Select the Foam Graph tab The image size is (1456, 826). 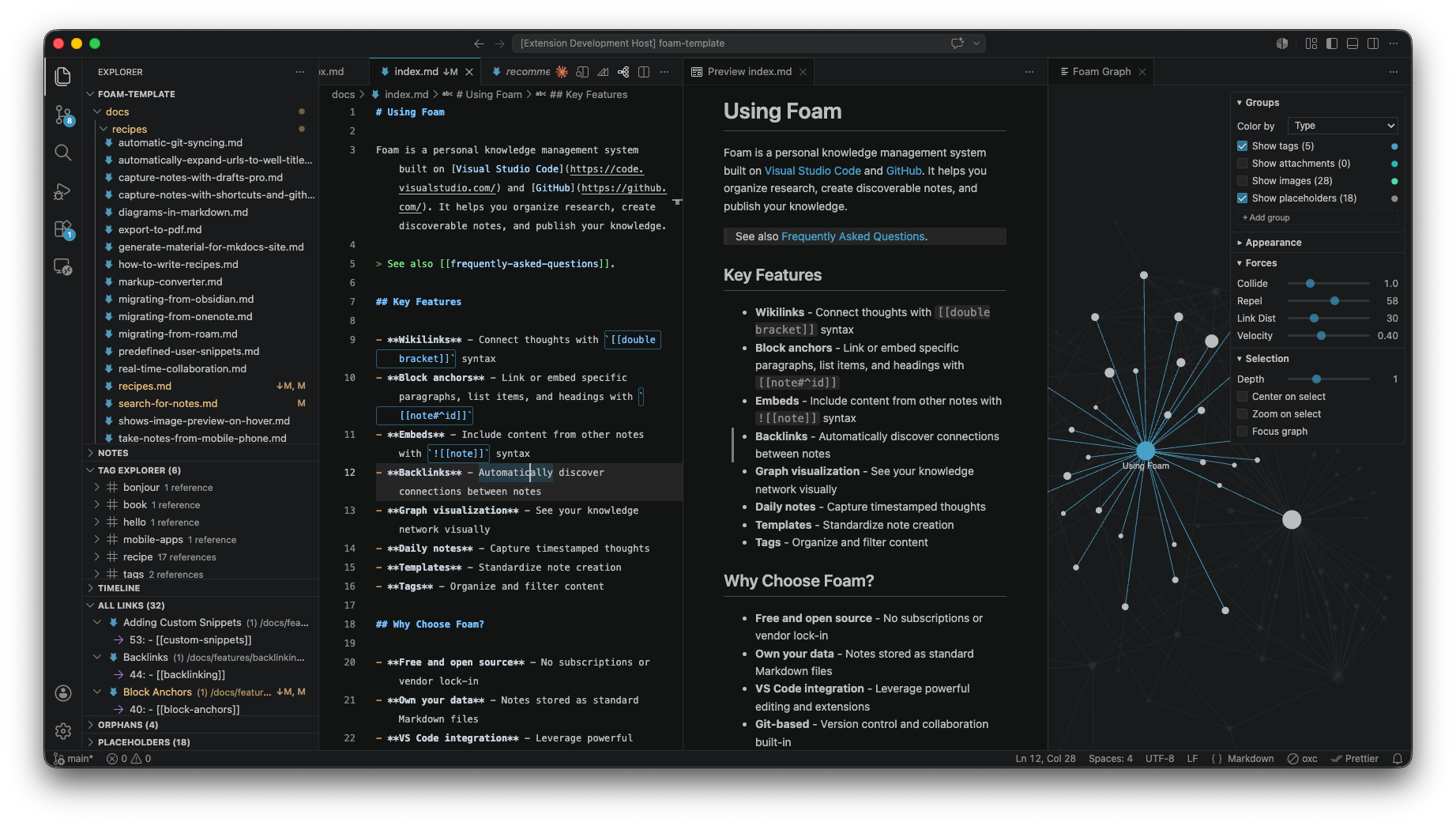click(x=1101, y=72)
